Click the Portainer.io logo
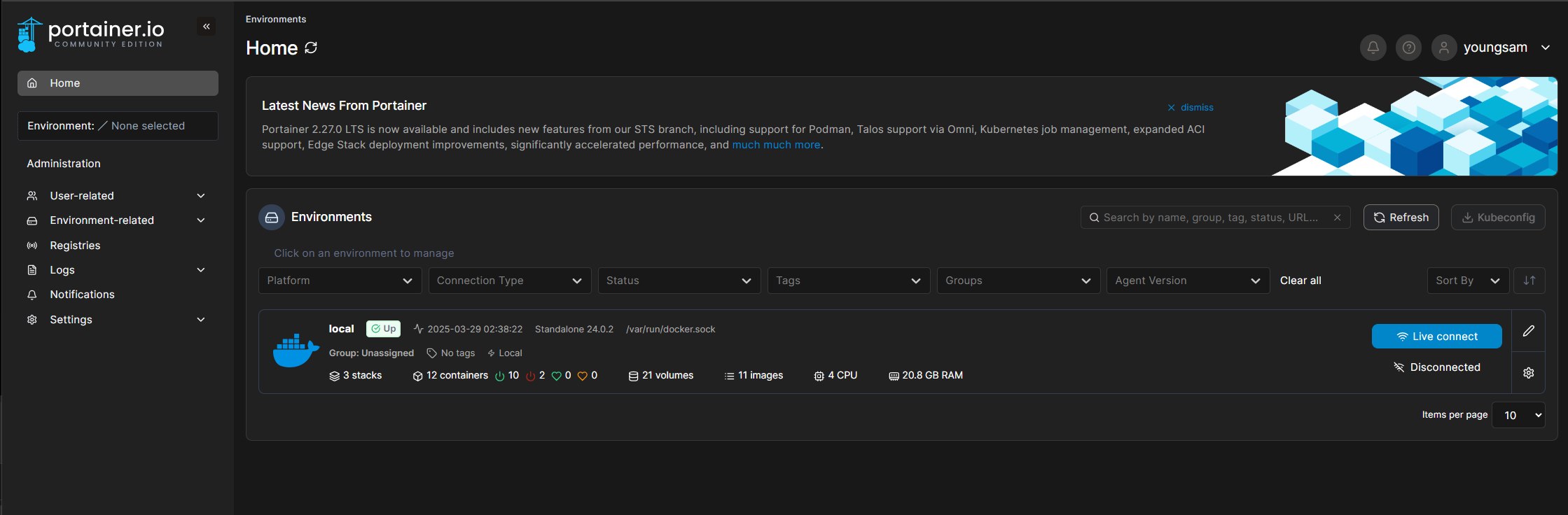Viewport: 1568px width, 515px height. 91,34
